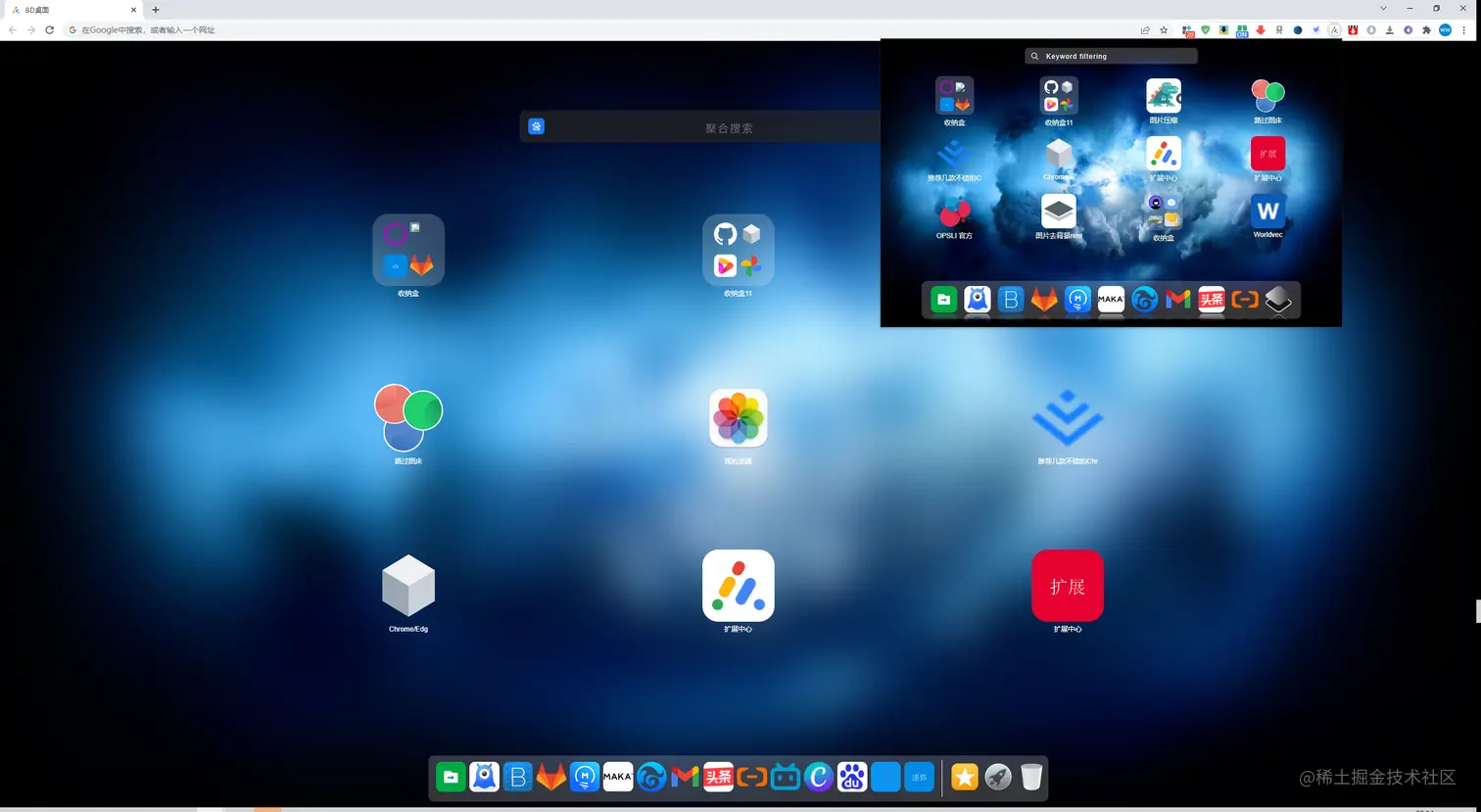The height and width of the screenshot is (812, 1481).
Task: Open the orange bracket Aliyun icon in main dock
Action: (751, 777)
